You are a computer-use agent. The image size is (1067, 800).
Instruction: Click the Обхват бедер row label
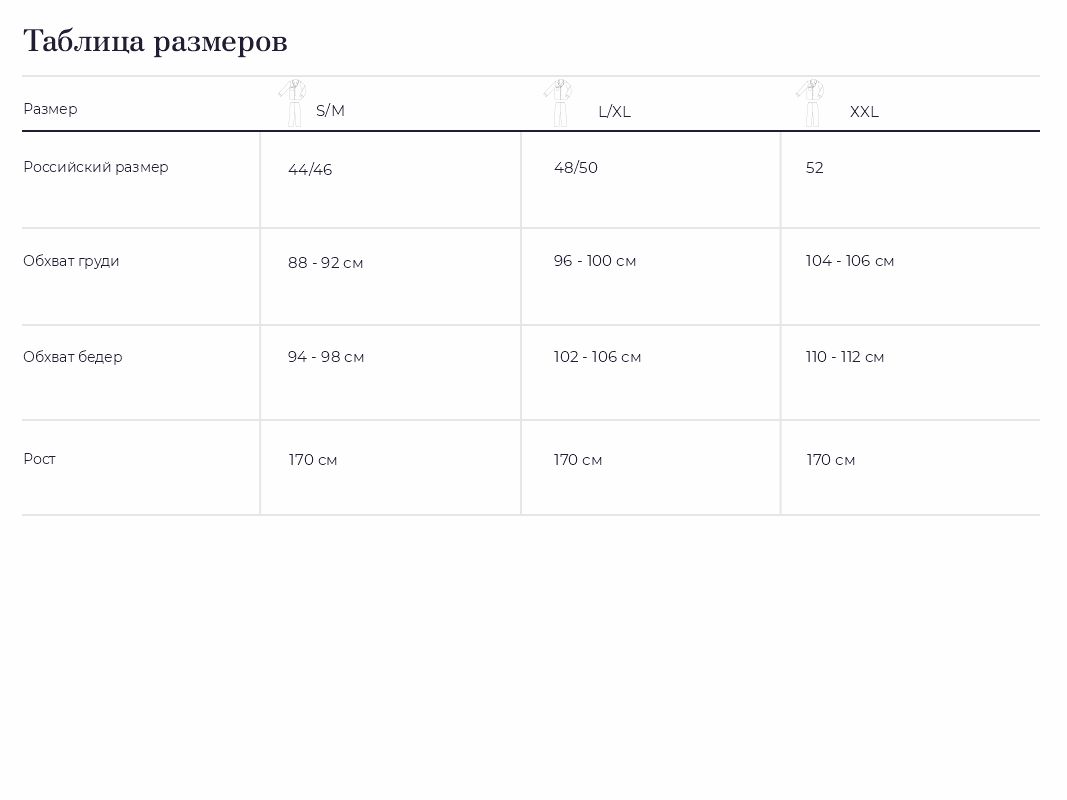73,356
